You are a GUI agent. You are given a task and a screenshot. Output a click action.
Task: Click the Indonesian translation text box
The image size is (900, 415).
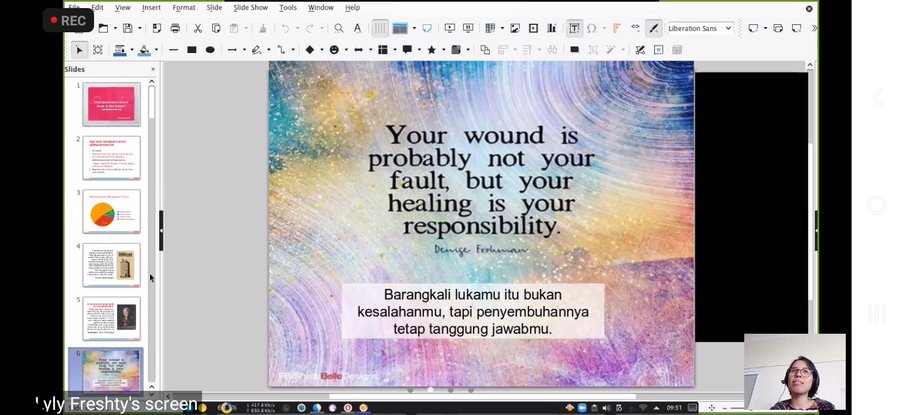click(x=473, y=312)
